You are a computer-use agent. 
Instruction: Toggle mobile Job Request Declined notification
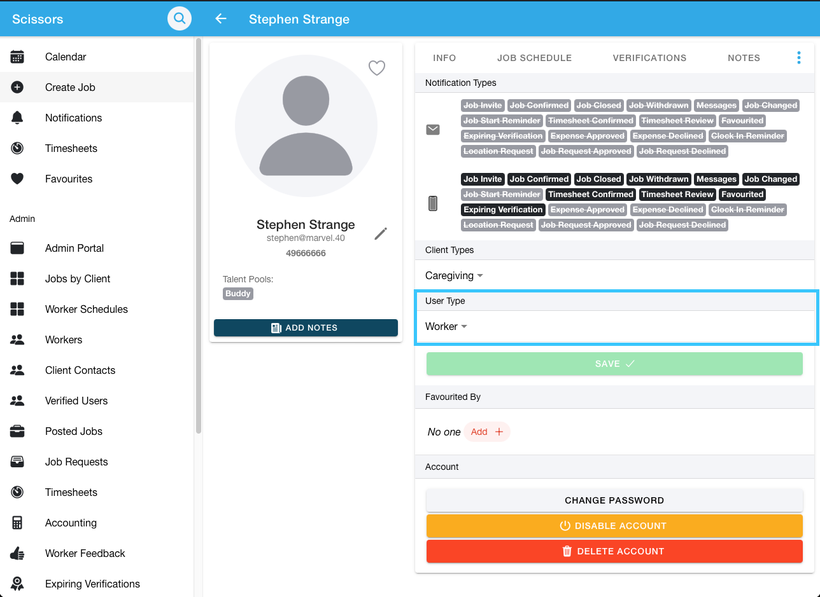pos(682,225)
